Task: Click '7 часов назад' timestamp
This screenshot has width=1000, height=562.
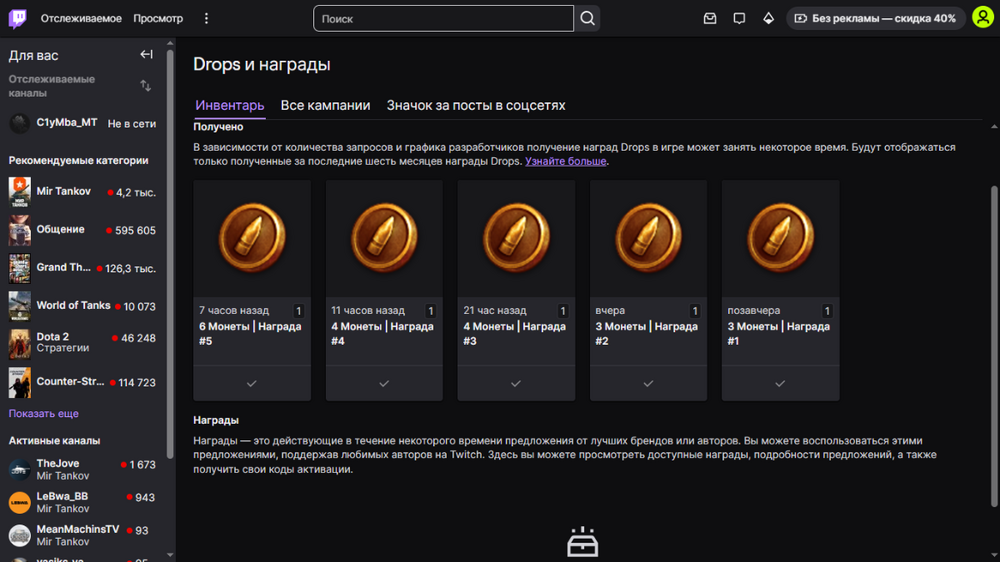Action: point(234,311)
